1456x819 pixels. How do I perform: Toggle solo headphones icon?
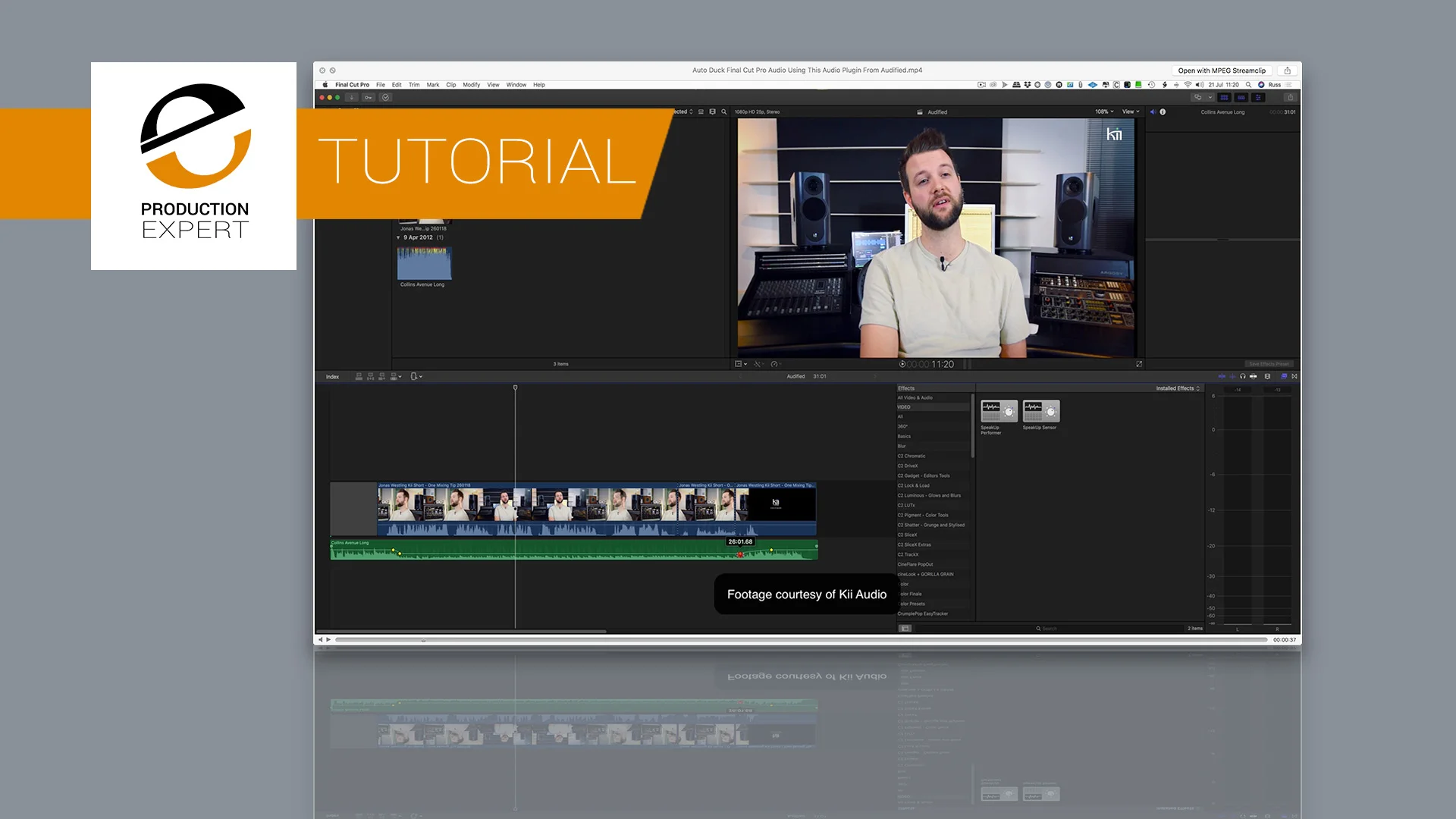pyautogui.click(x=1242, y=376)
